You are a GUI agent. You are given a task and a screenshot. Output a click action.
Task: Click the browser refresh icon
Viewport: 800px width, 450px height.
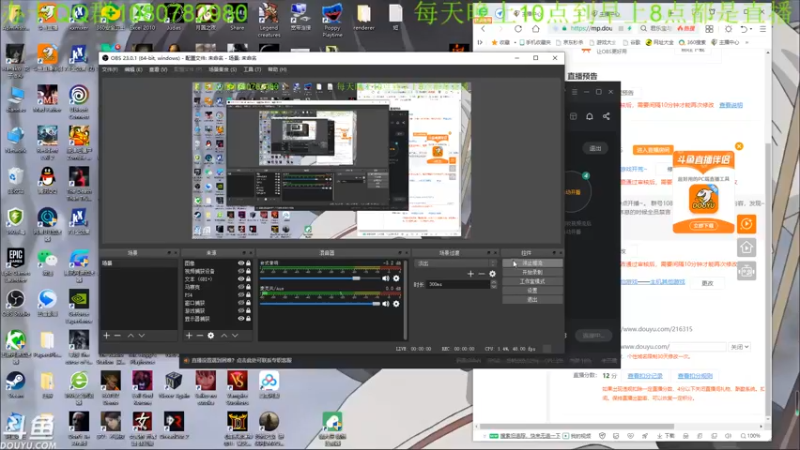518,29
